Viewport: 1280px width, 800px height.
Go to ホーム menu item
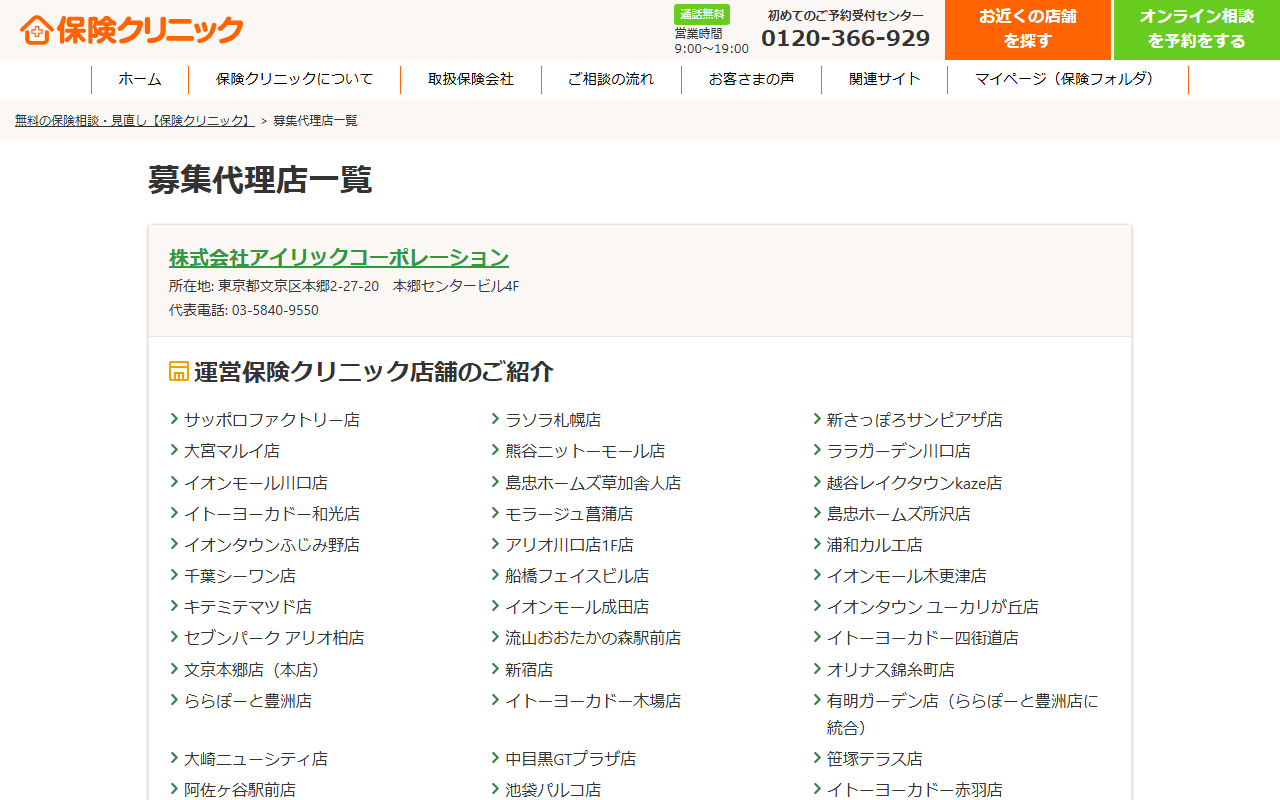click(x=139, y=79)
